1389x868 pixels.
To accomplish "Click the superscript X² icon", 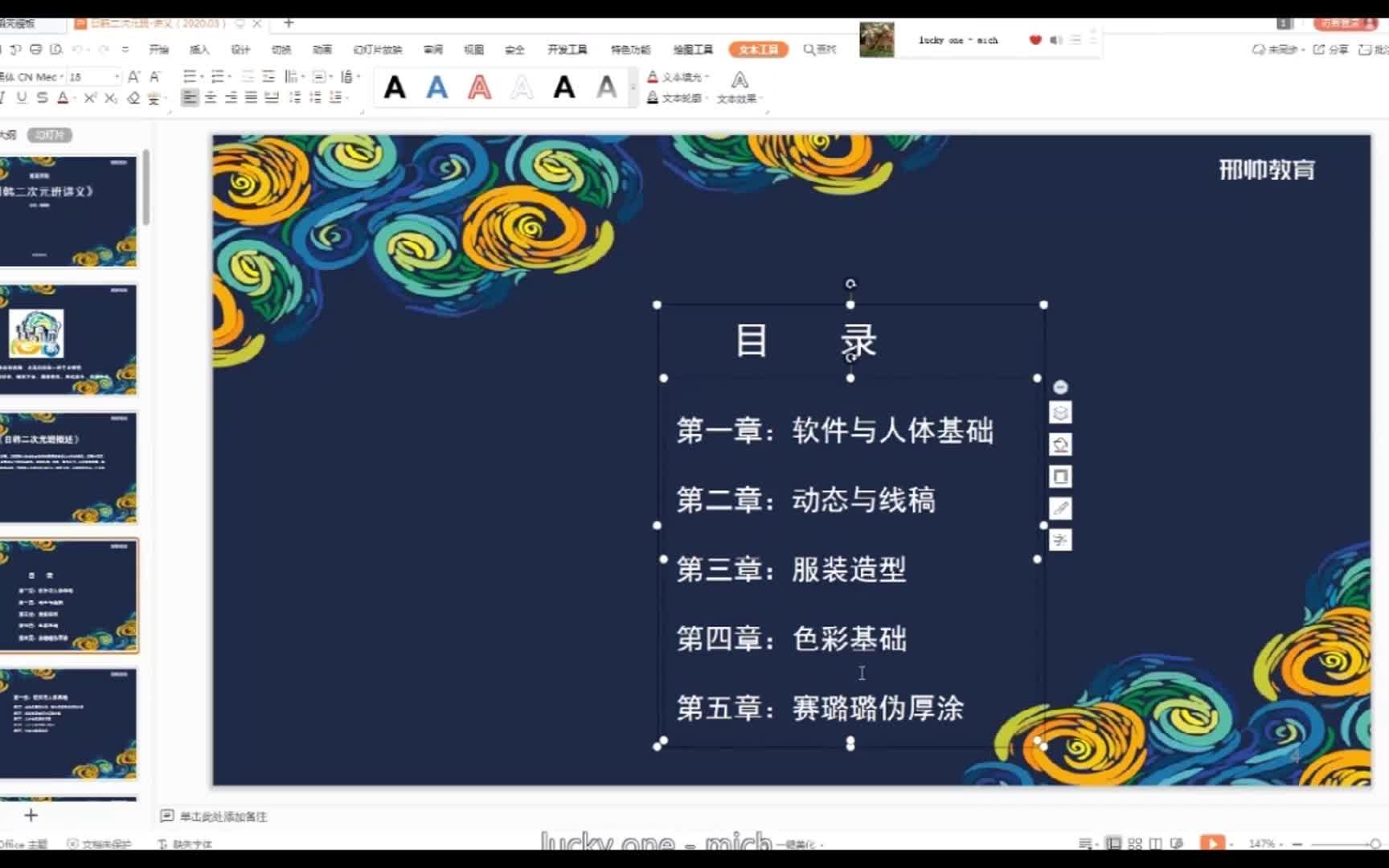I will click(90, 98).
